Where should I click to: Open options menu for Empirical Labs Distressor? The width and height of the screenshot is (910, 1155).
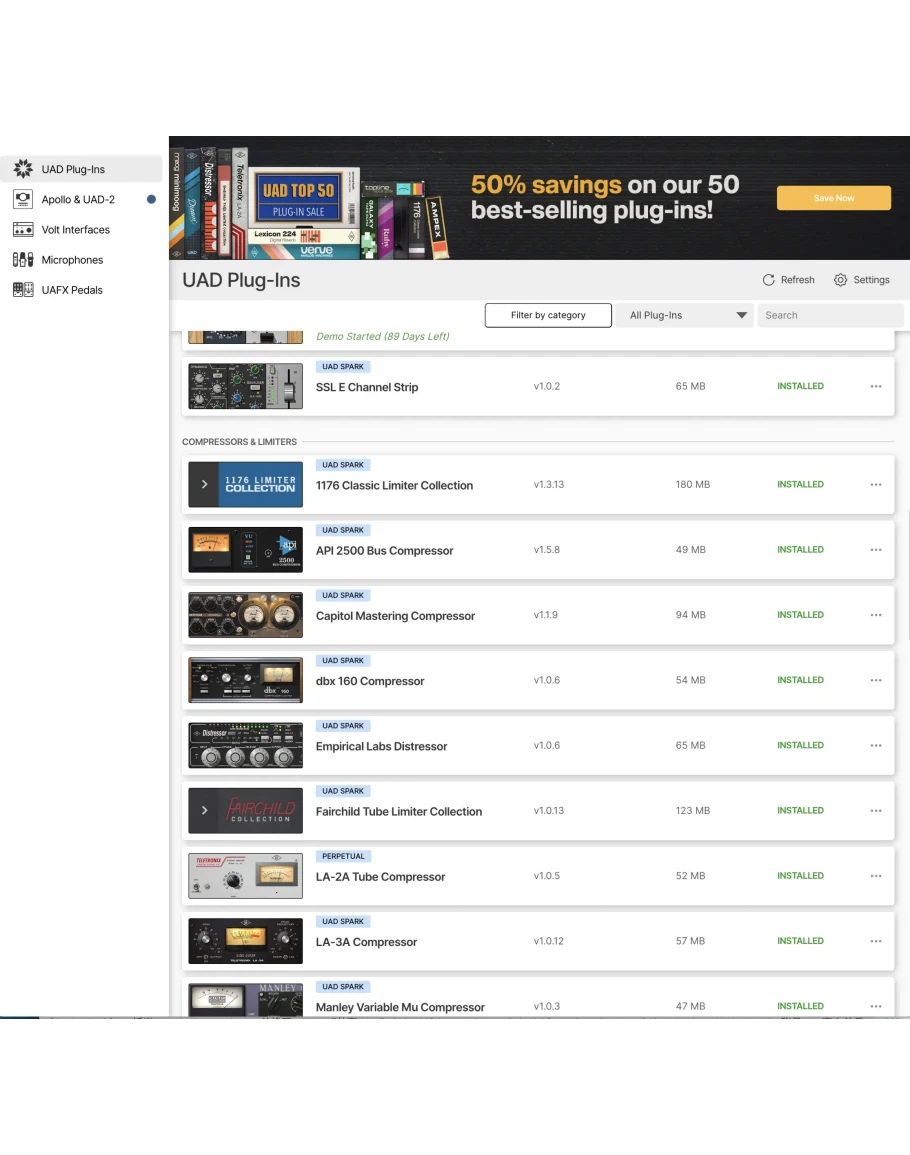point(875,745)
